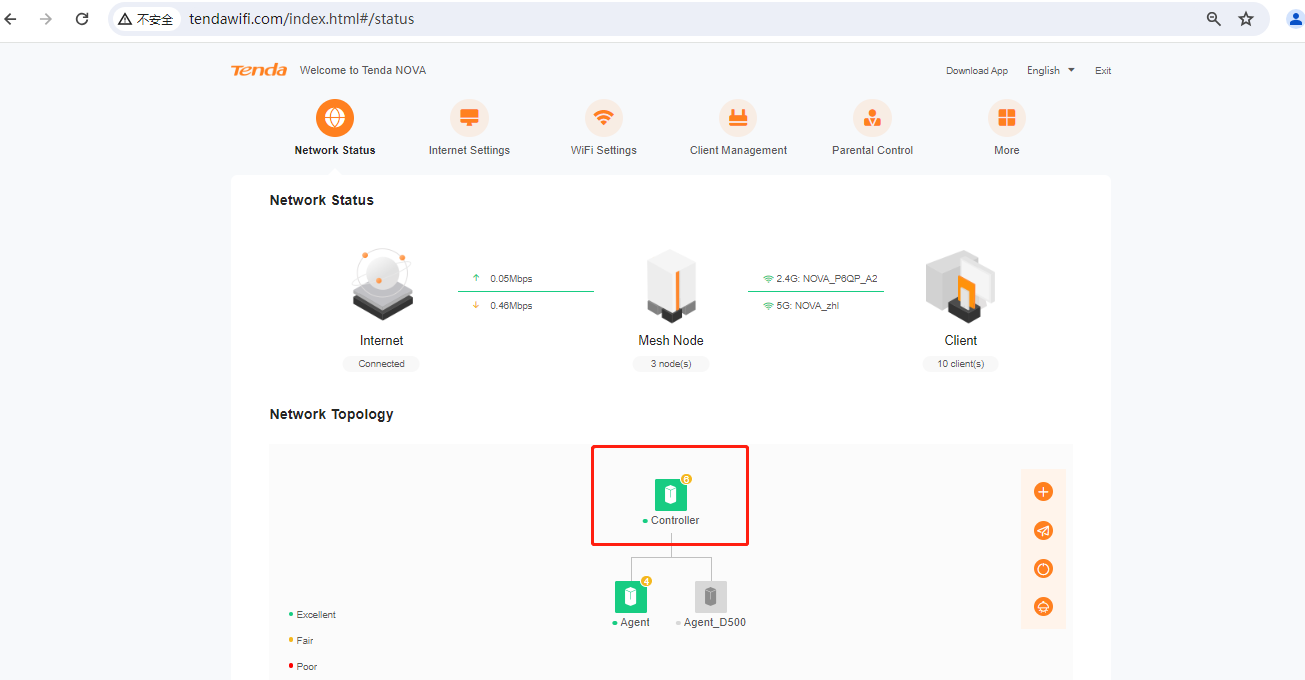Select the green Agent node icon
Image resolution: width=1305 pixels, height=680 pixels.
[x=631, y=597]
